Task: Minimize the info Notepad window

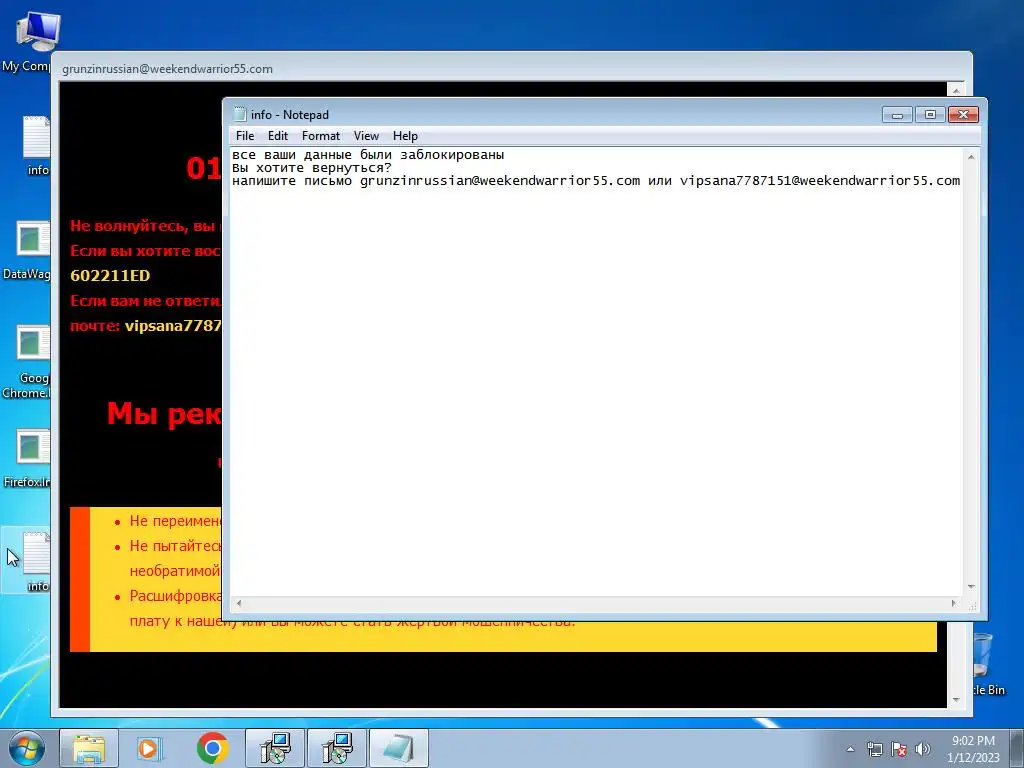Action: [x=897, y=115]
